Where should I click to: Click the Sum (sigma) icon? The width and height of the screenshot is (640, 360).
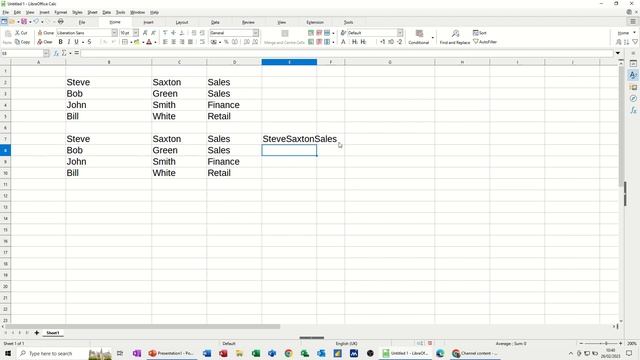click(64, 53)
